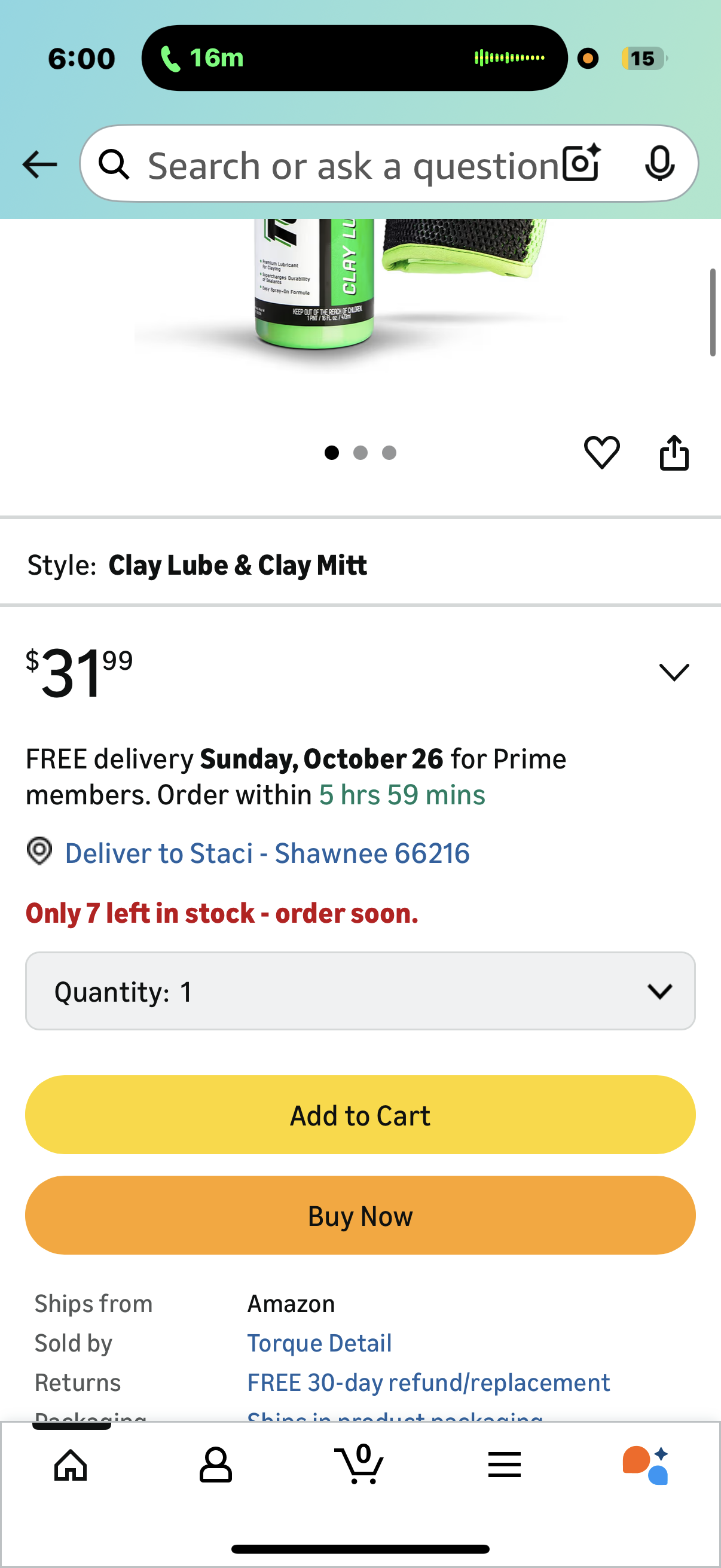Open the Home tab icon
The height and width of the screenshot is (1568, 721).
point(71,1465)
